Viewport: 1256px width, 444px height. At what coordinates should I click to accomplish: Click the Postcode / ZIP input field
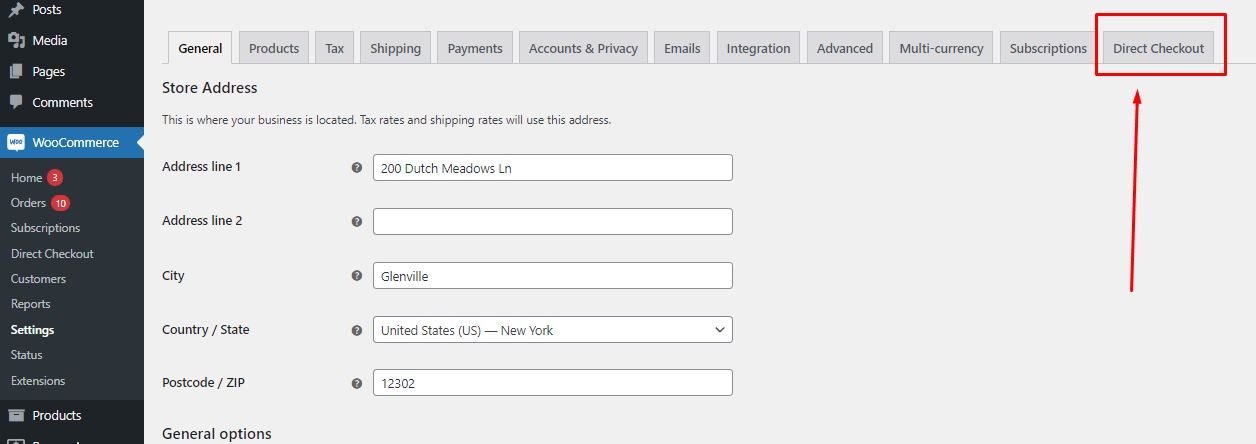tap(552, 383)
